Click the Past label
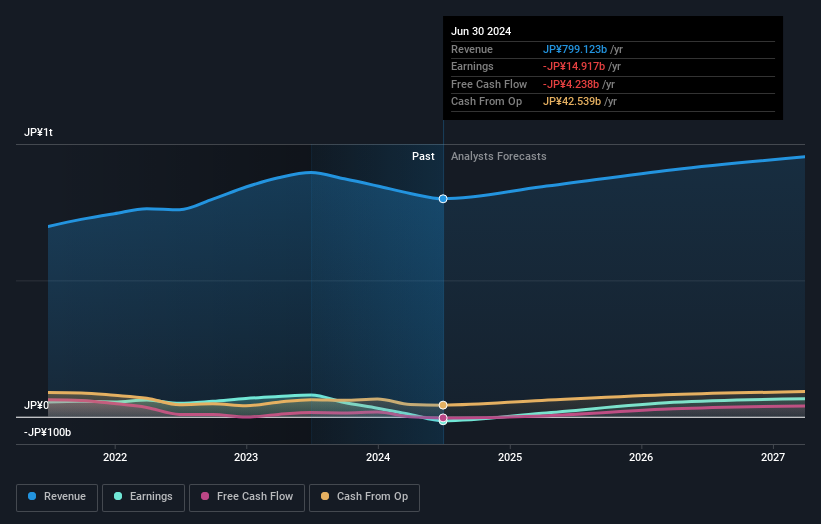The width and height of the screenshot is (821, 524). click(x=423, y=156)
